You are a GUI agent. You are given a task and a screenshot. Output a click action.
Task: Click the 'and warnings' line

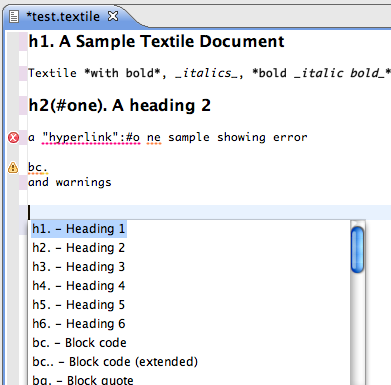pos(70,182)
